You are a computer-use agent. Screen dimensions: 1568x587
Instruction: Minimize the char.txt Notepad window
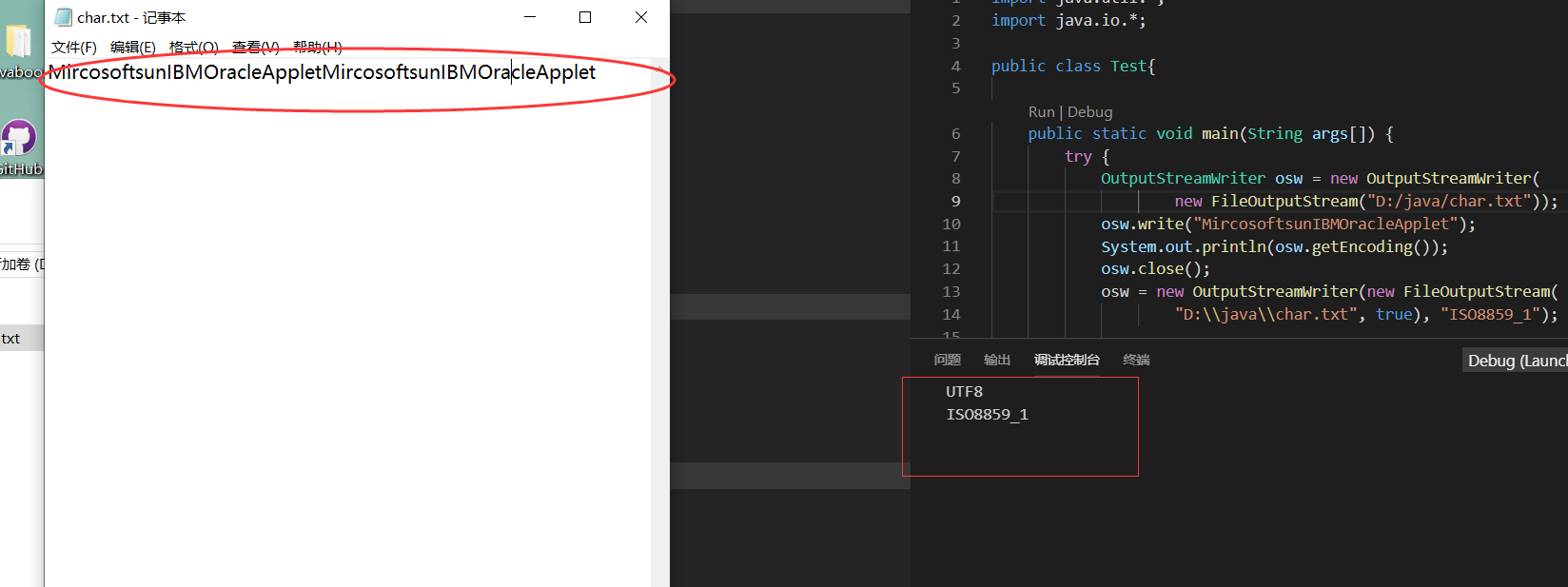coord(530,17)
